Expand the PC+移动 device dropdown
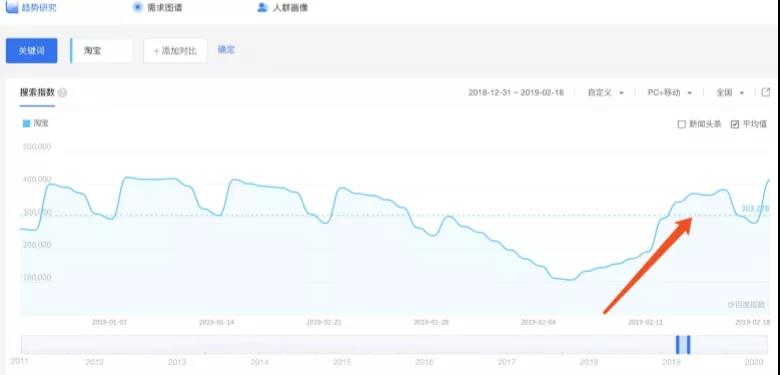Image resolution: width=780 pixels, height=375 pixels. tap(670, 93)
